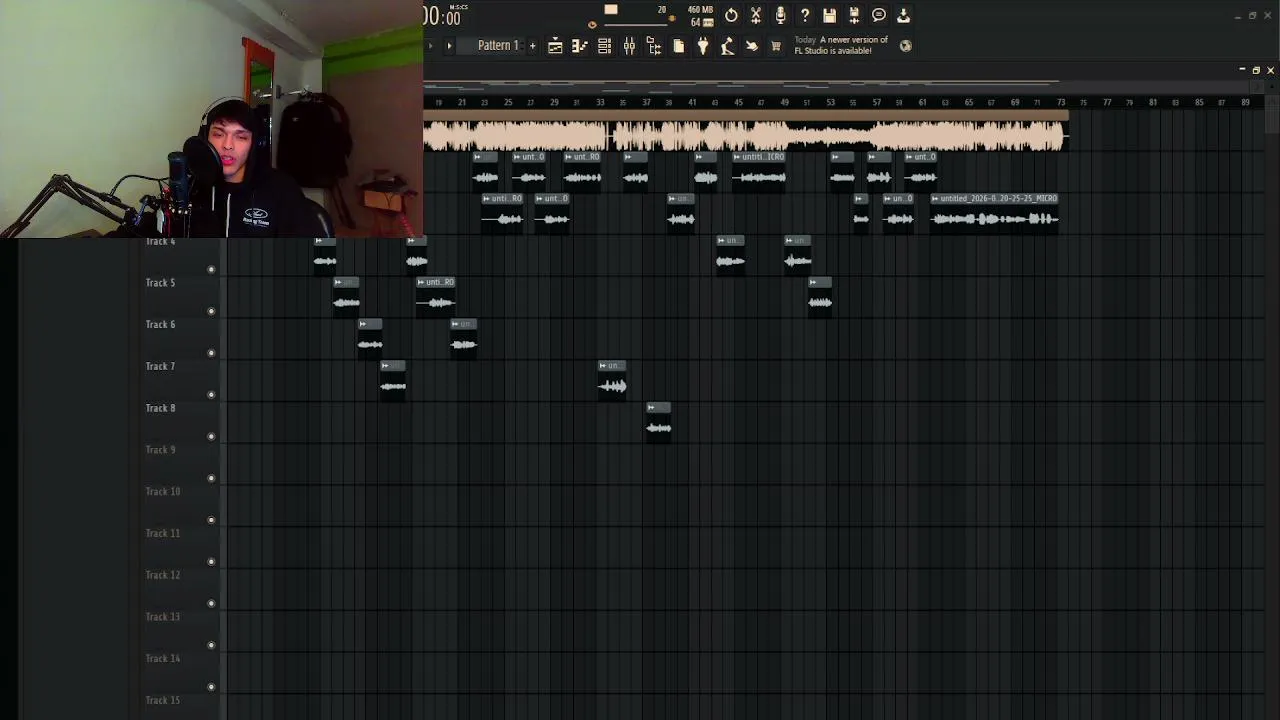
Task: Open the newer FL Studio version notice
Action: pyautogui.click(x=841, y=45)
